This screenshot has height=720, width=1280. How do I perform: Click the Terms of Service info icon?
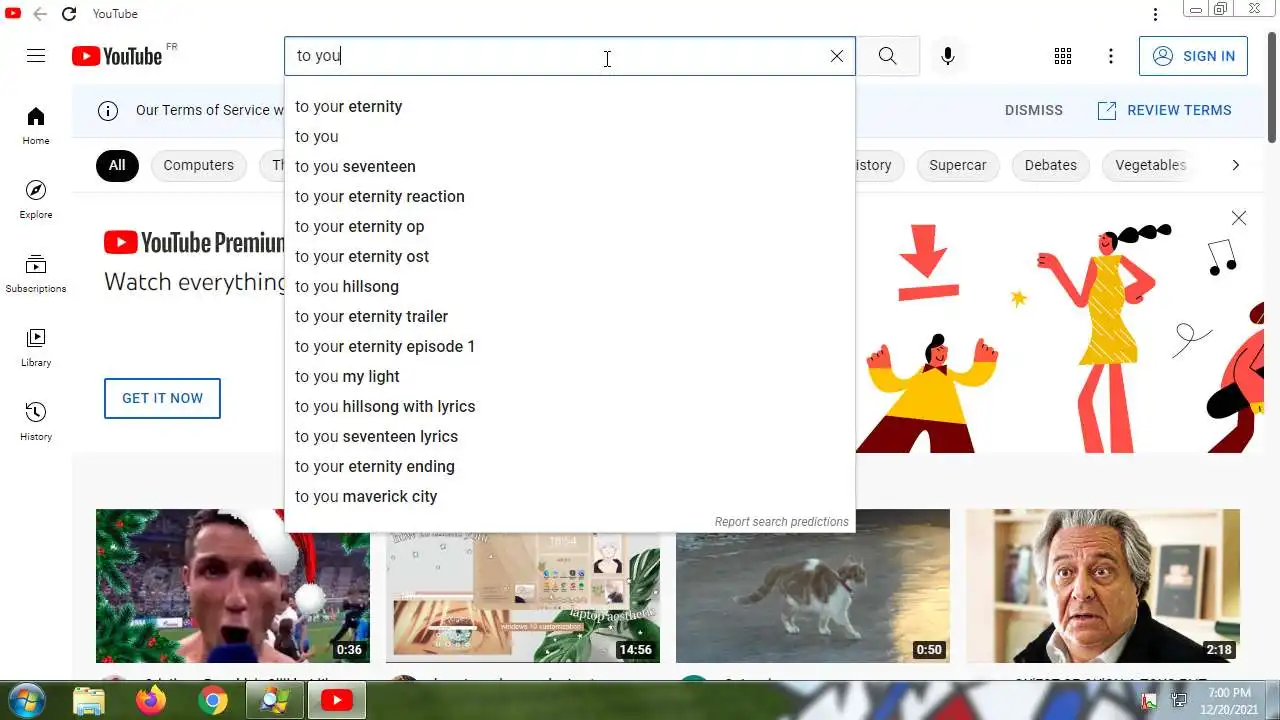pos(108,111)
